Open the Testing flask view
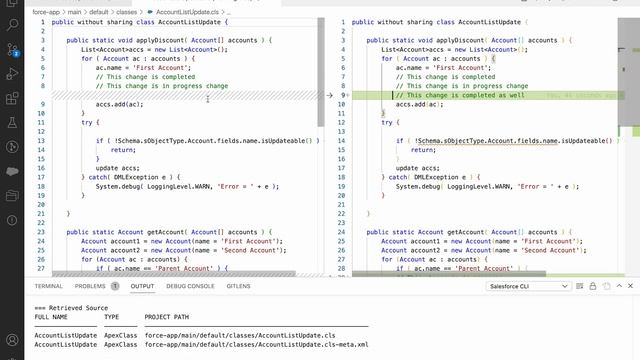Viewport: 640px width, 360px height. [12, 122]
